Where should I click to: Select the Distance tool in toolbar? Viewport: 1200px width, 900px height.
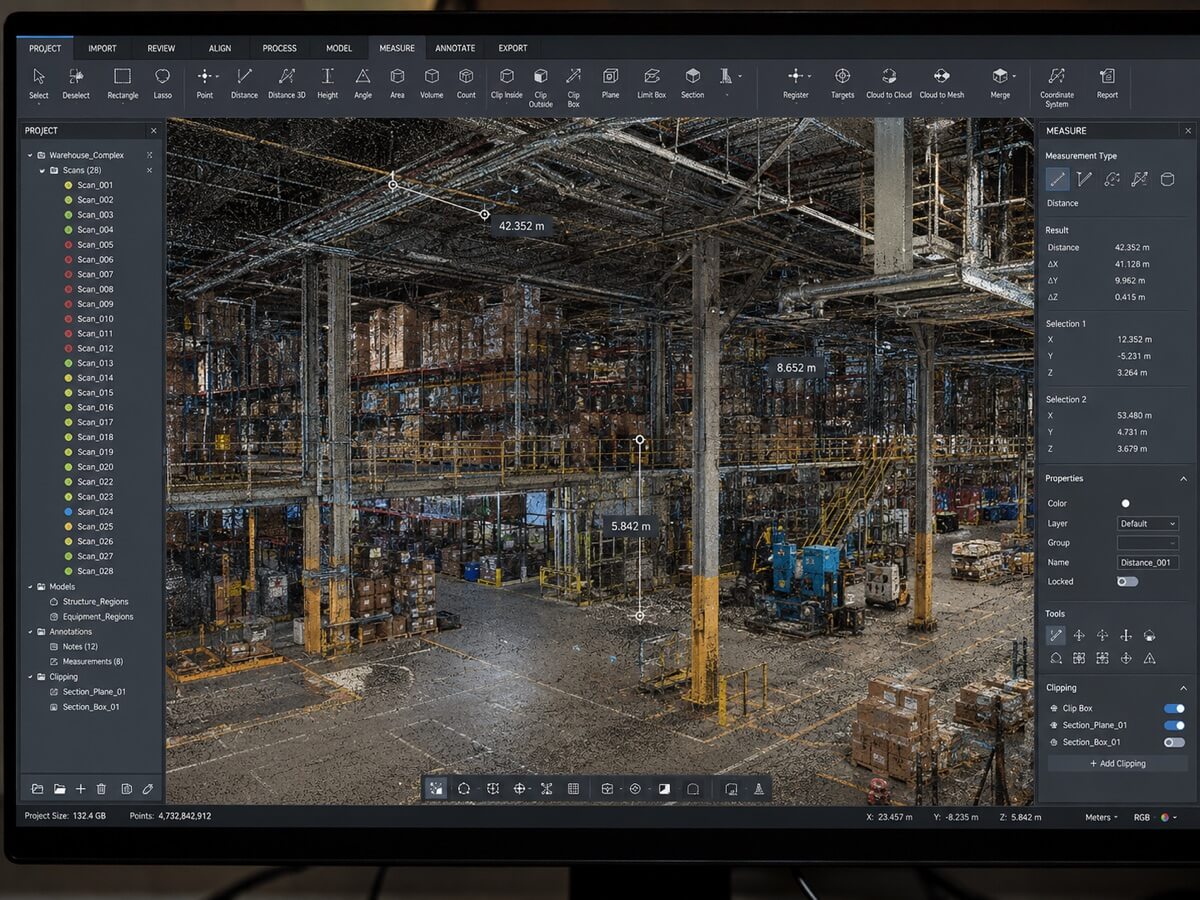(244, 84)
